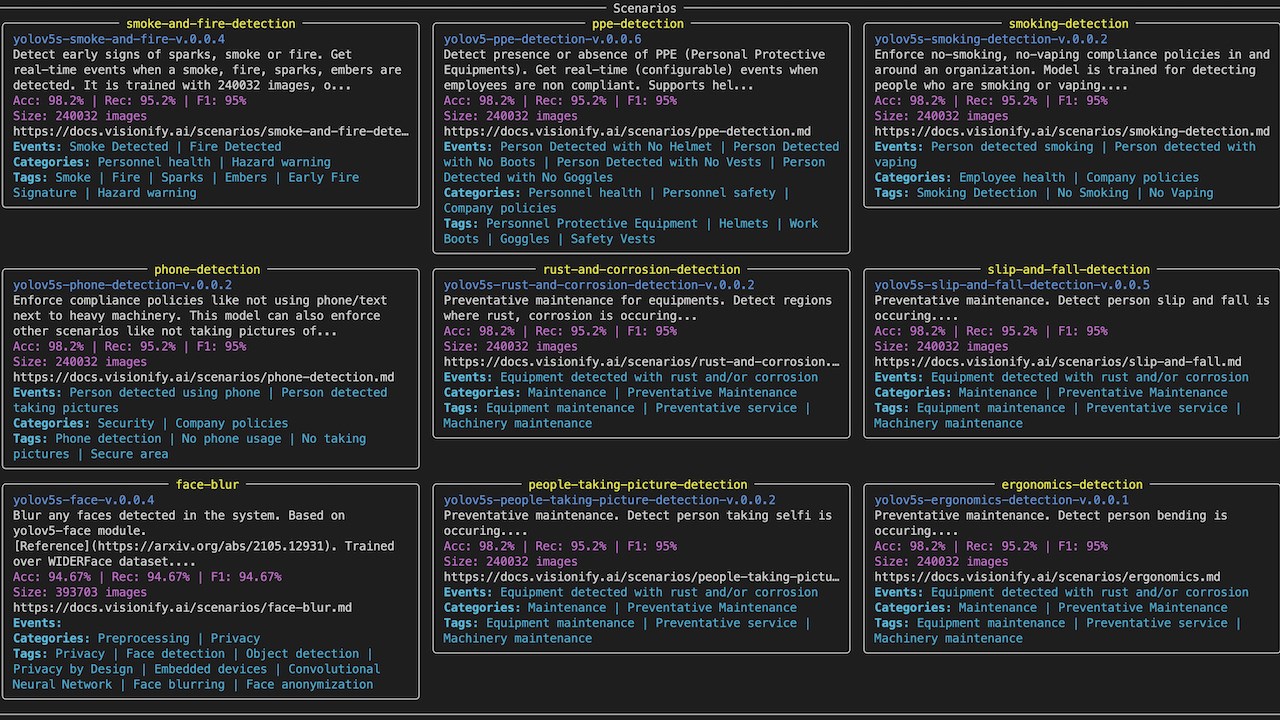Select model name yolov5s-smoking-detection-v.0.0.2
The image size is (1280, 720).
point(991,39)
